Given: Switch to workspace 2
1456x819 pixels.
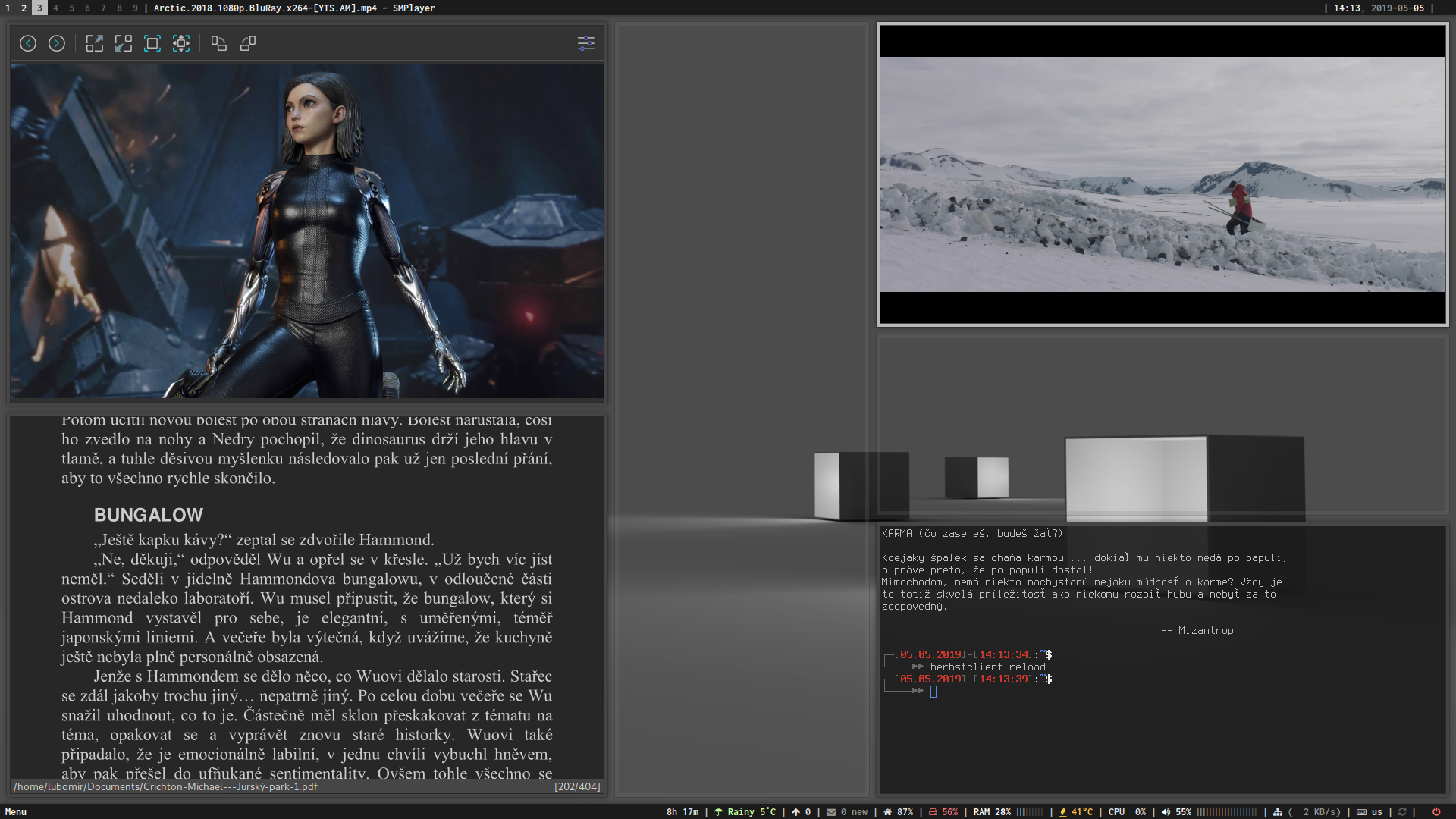Looking at the screenshot, I should pos(24,8).
